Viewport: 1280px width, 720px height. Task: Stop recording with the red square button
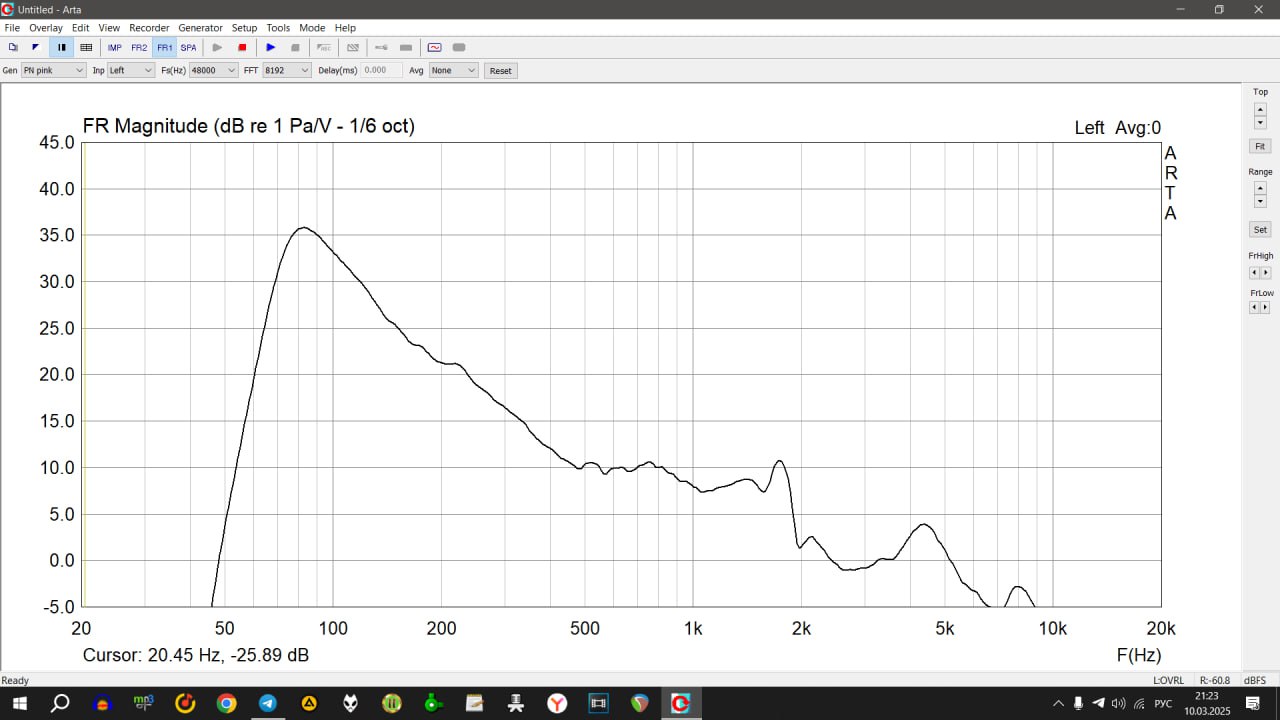tap(242, 47)
